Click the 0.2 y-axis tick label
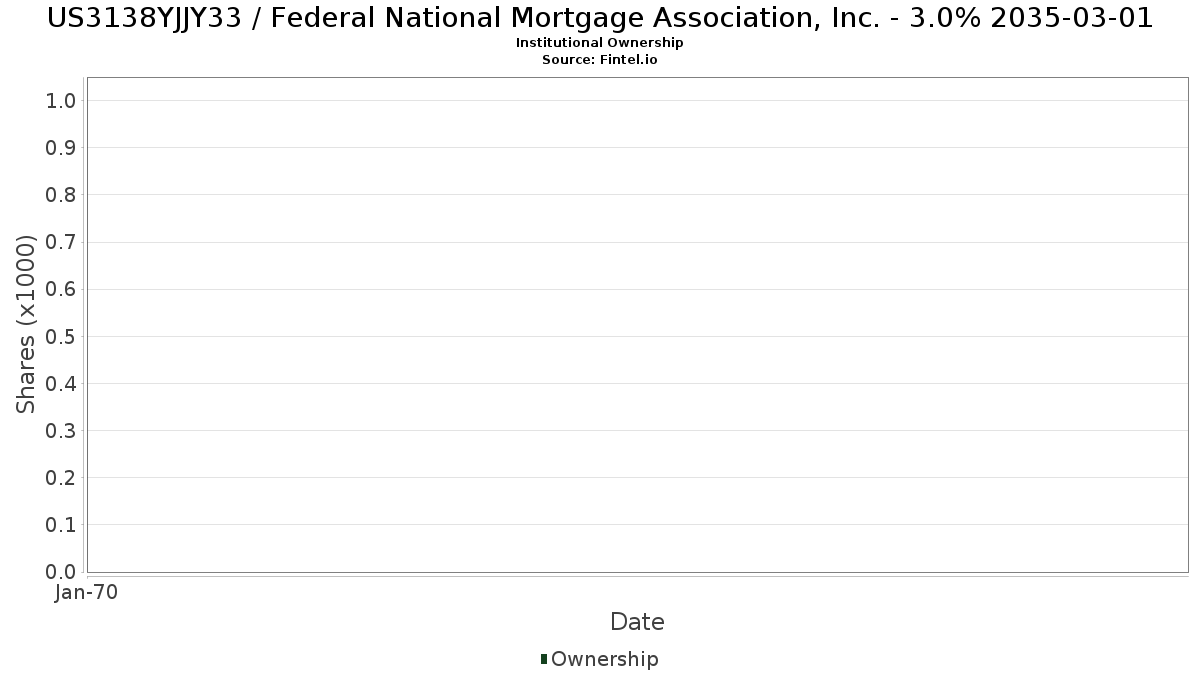Image resolution: width=1200 pixels, height=675 pixels. click(61, 478)
